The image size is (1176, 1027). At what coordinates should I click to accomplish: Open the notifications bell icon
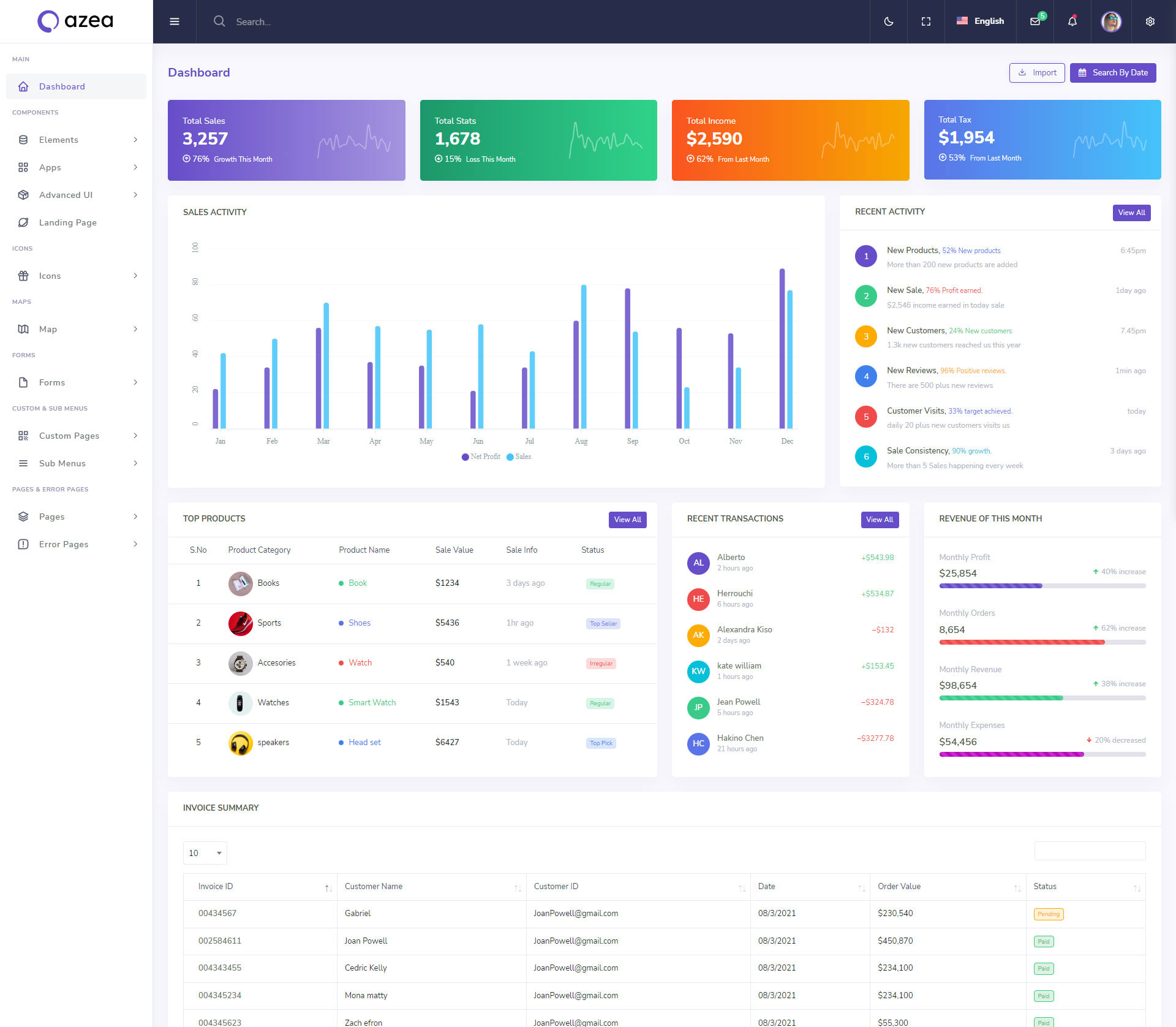(x=1072, y=21)
